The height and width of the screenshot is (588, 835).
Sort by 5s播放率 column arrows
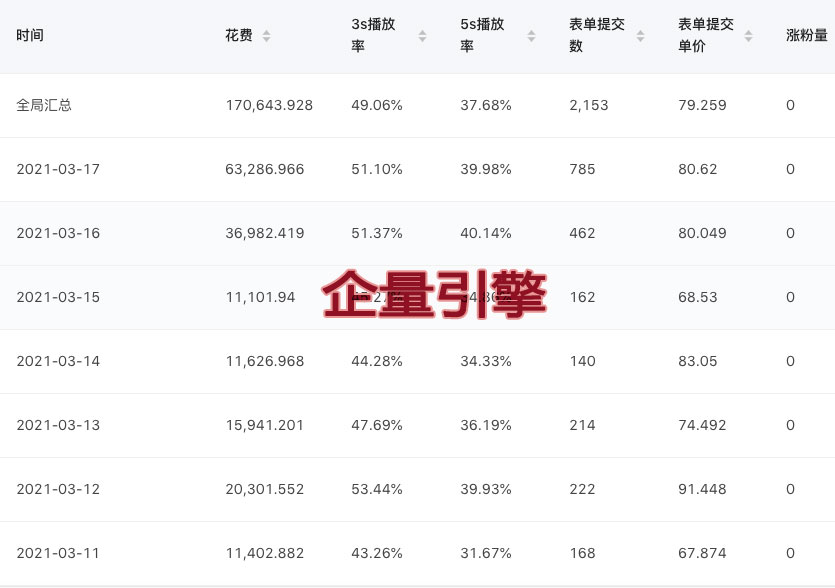pos(531,36)
